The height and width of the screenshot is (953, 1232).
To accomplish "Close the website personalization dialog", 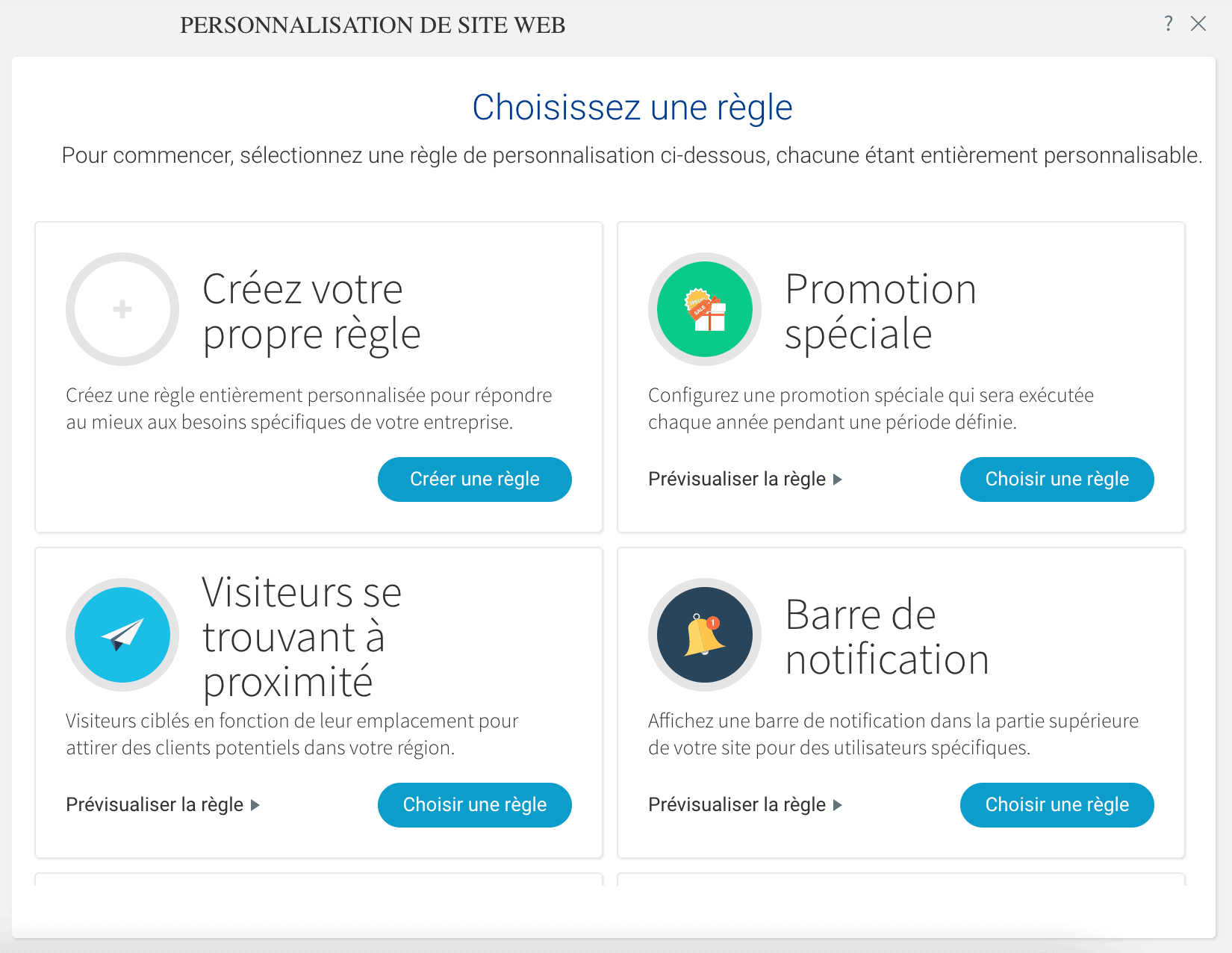I will point(1198,24).
